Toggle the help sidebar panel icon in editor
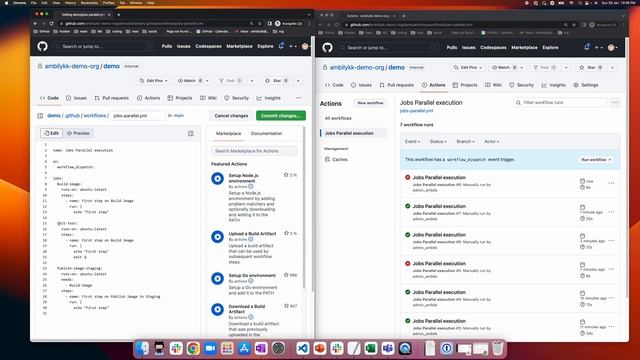Image resolution: width=640 pixels, height=360 pixels. pos(191,133)
